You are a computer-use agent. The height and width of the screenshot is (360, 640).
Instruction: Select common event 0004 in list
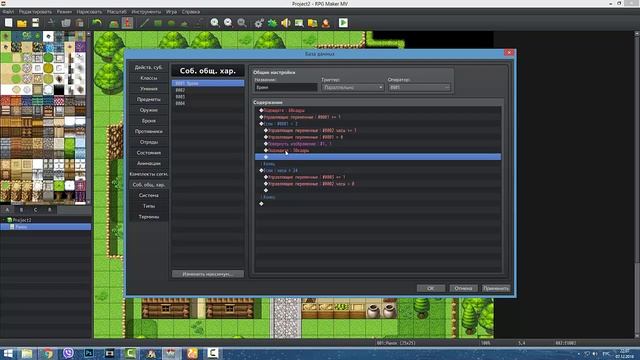click(x=208, y=103)
